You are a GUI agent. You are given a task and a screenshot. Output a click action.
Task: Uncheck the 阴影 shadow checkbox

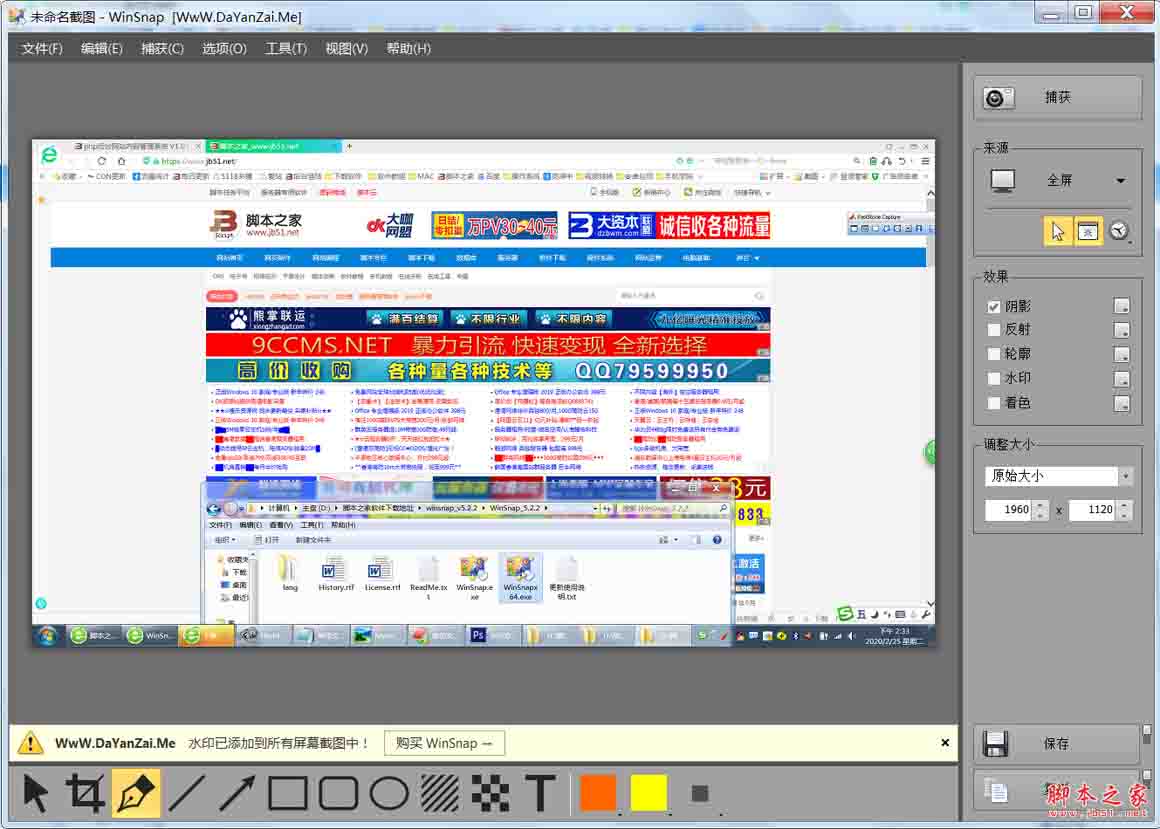pyautogui.click(x=994, y=306)
